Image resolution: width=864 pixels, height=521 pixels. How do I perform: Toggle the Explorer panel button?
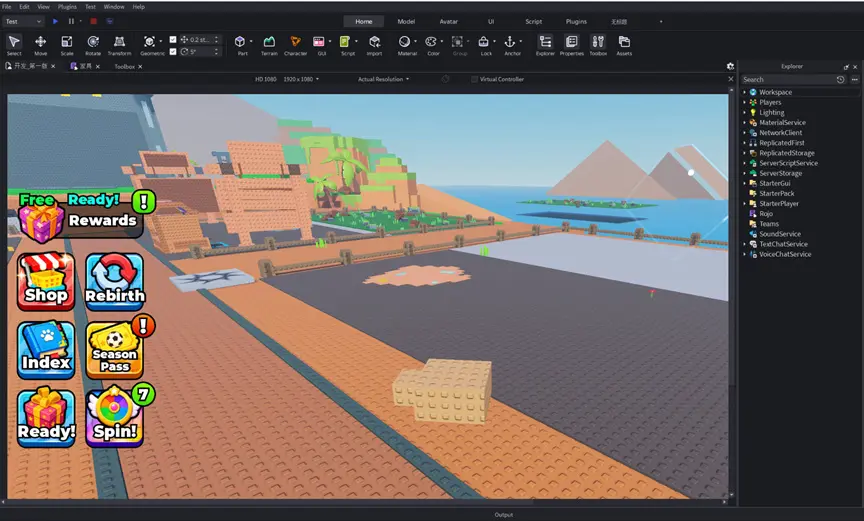pos(545,45)
